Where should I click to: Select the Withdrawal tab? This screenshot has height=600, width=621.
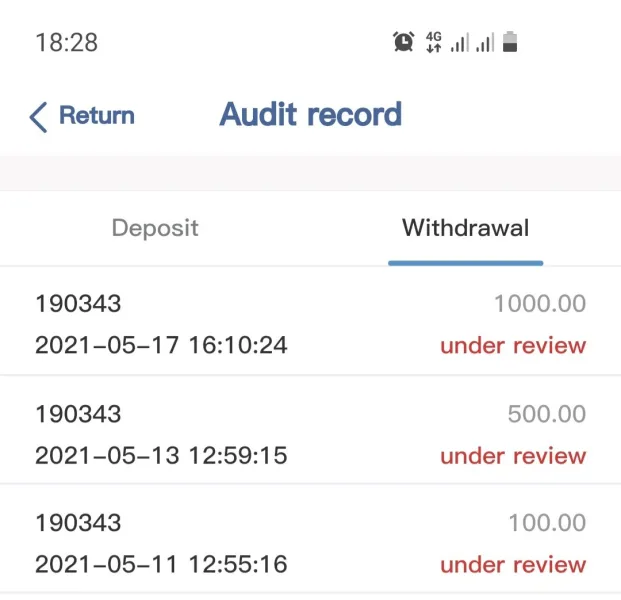[465, 228]
